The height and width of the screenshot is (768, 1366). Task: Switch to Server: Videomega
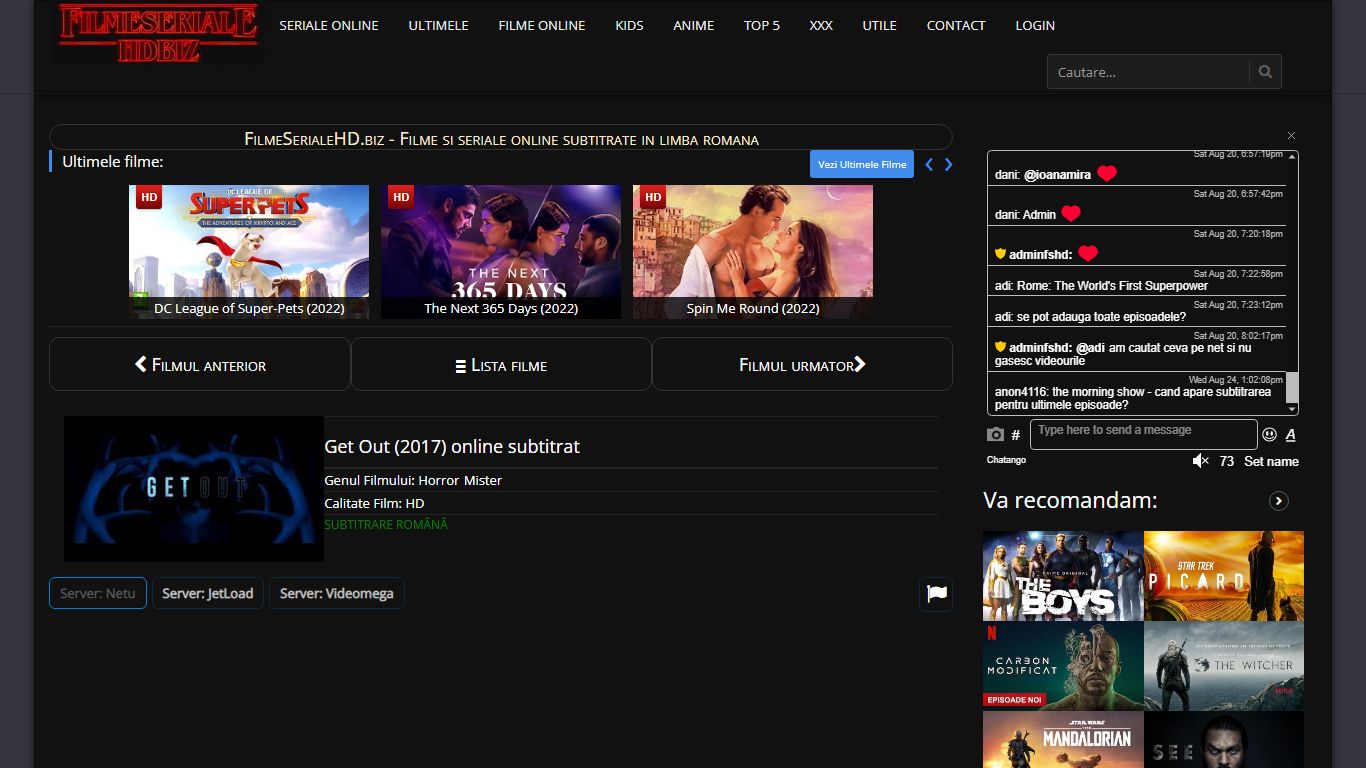click(337, 593)
